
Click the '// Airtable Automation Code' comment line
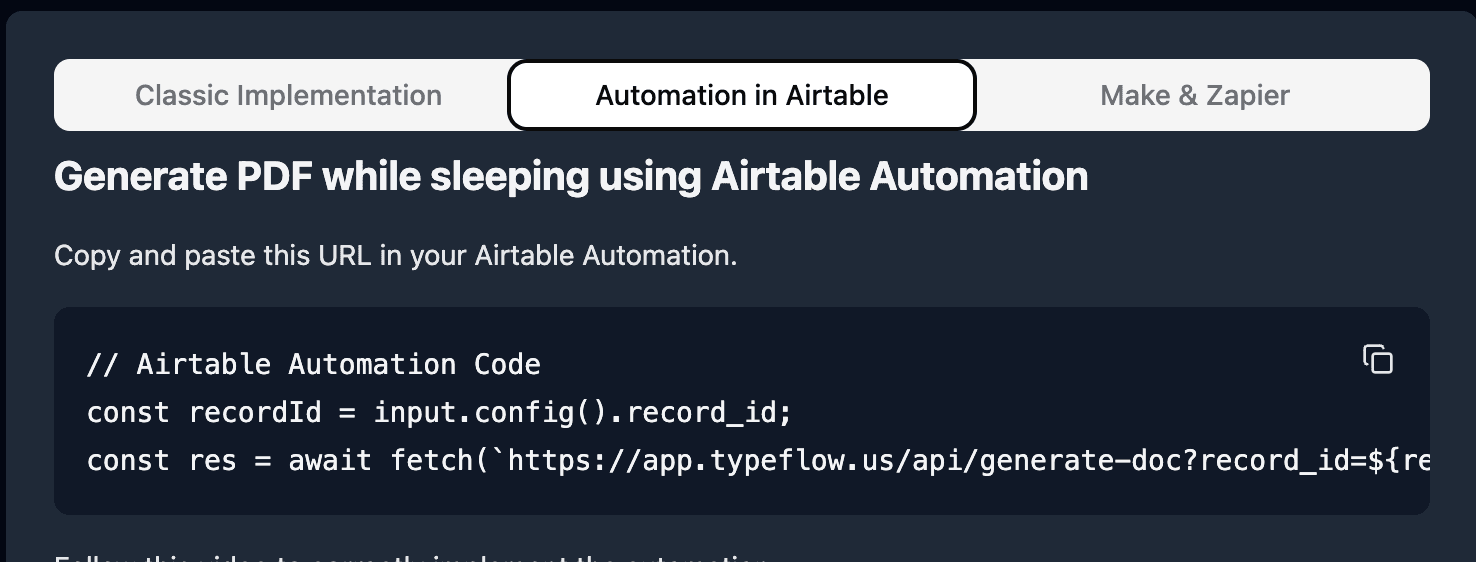[x=313, y=364]
